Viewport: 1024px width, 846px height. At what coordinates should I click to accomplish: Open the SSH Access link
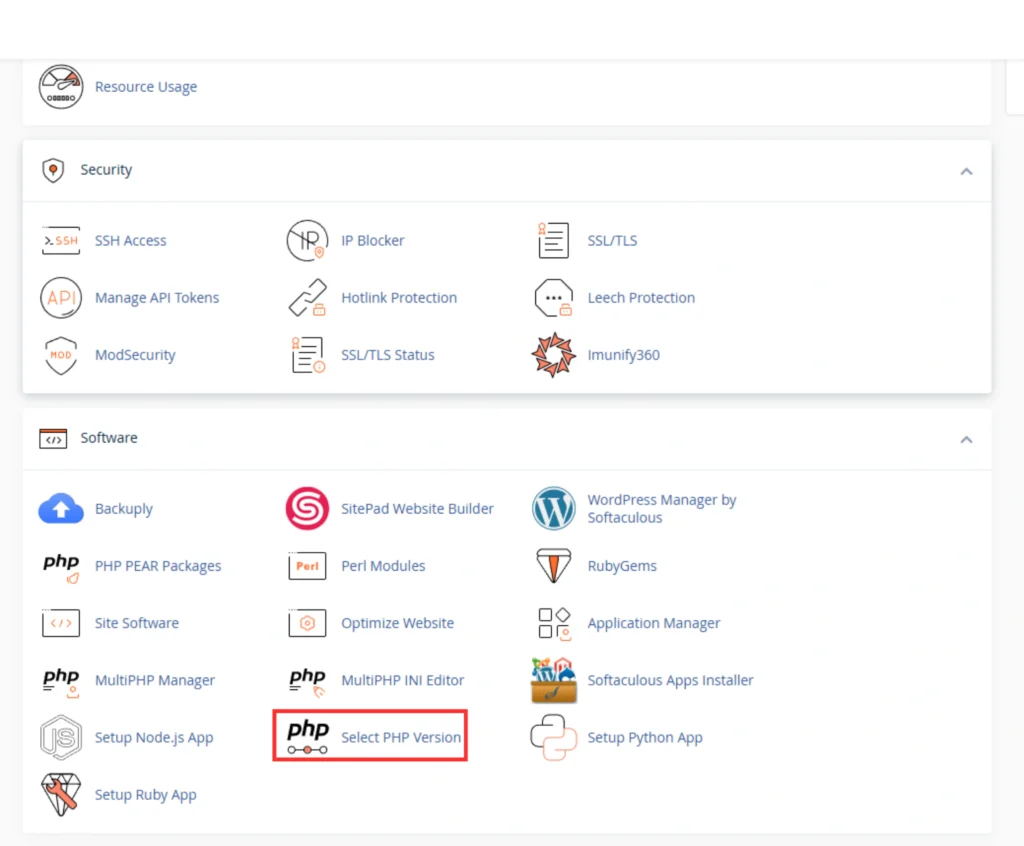coord(131,240)
